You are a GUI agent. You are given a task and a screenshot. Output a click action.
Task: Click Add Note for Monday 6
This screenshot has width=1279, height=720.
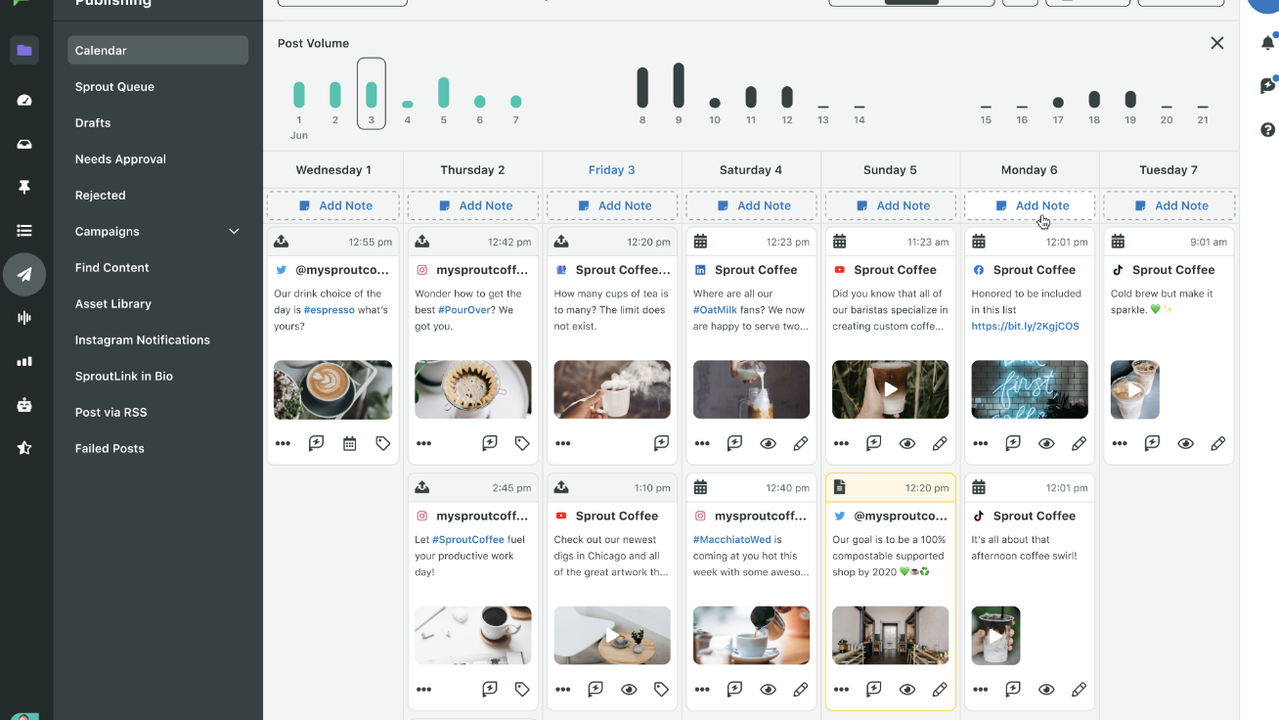click(x=1030, y=206)
